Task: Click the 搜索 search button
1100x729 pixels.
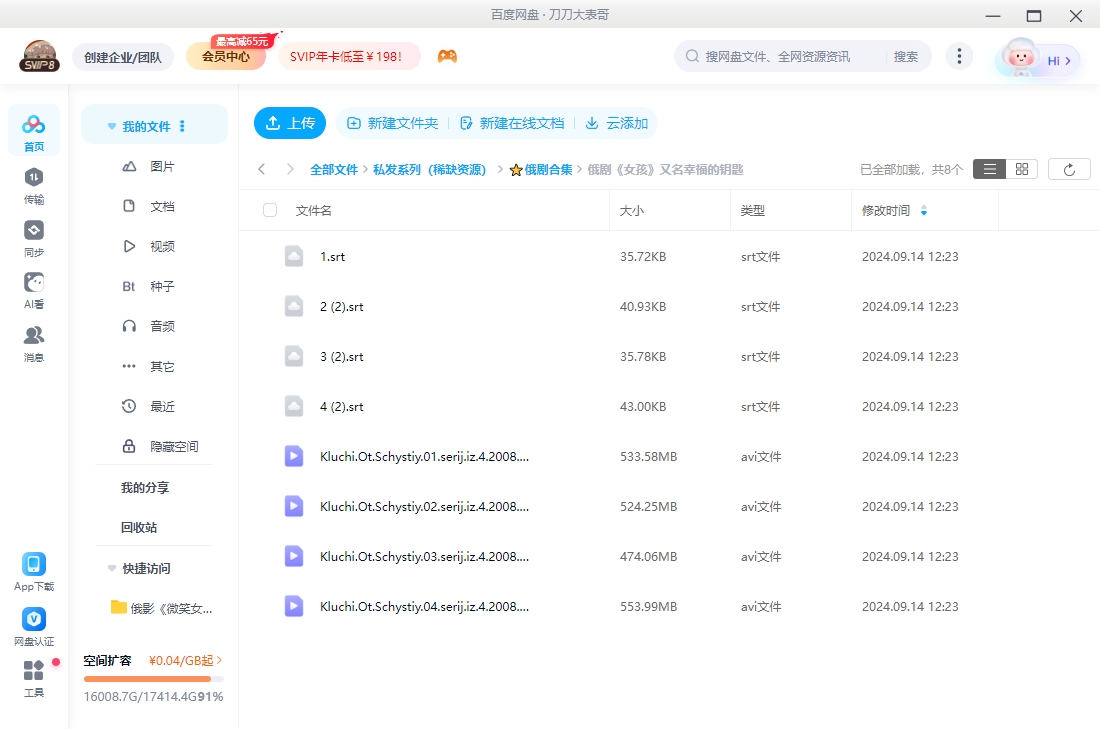Action: [906, 57]
